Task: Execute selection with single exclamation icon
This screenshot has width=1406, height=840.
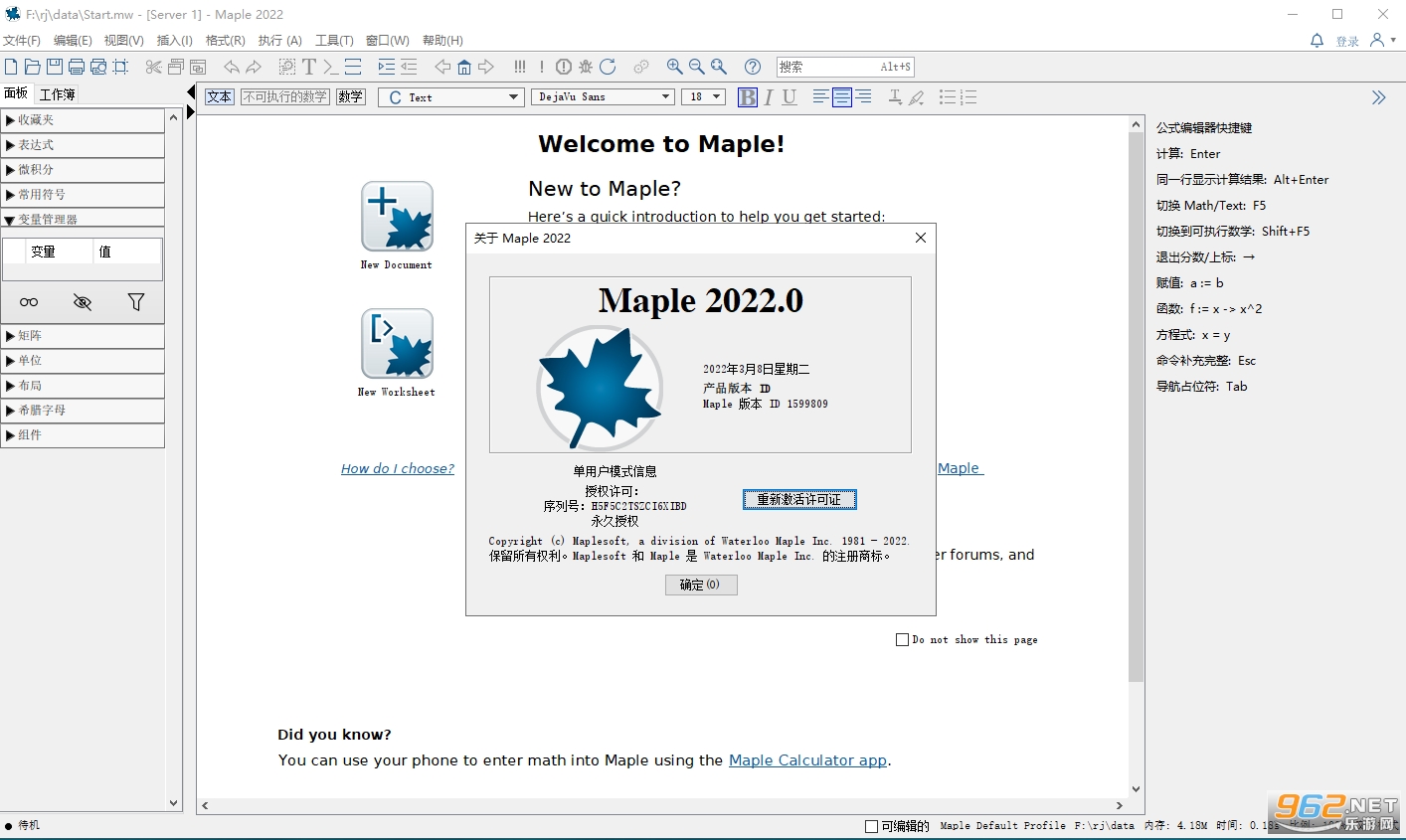Action: 542,67
